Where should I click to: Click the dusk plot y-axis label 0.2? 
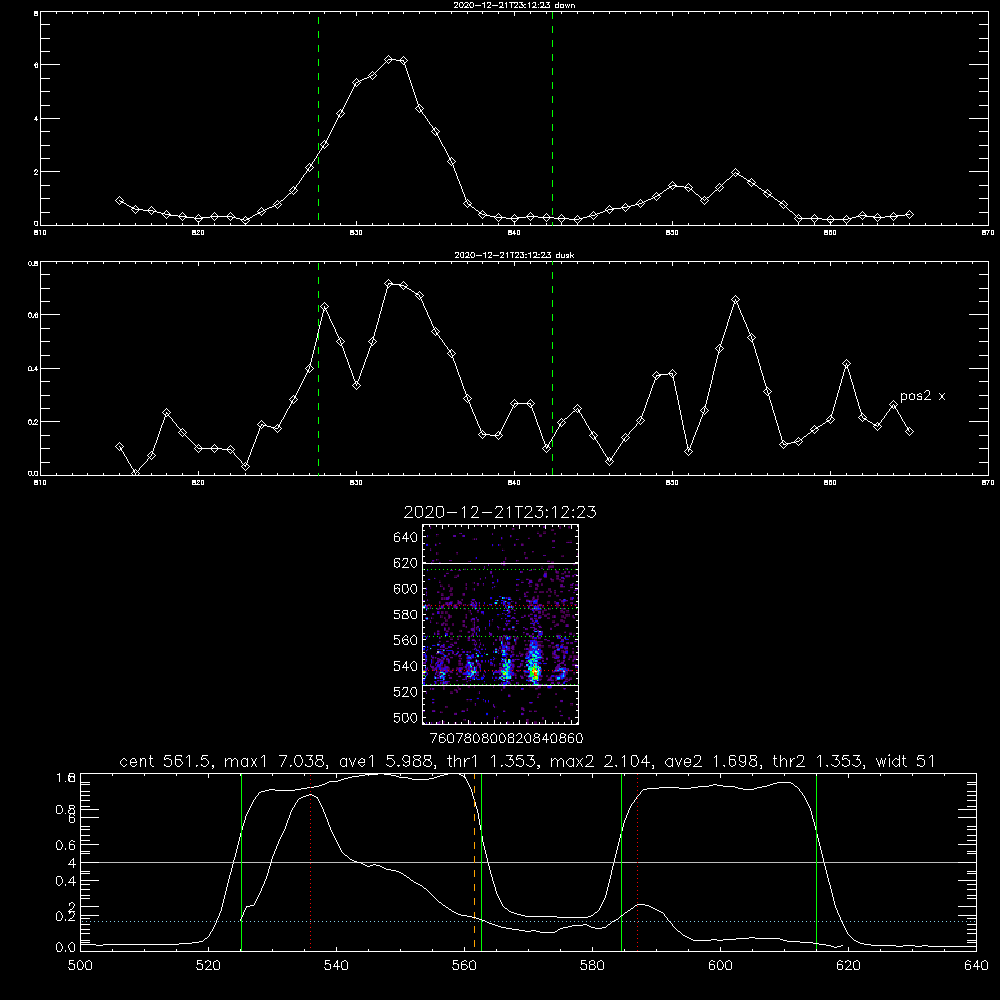33,422
